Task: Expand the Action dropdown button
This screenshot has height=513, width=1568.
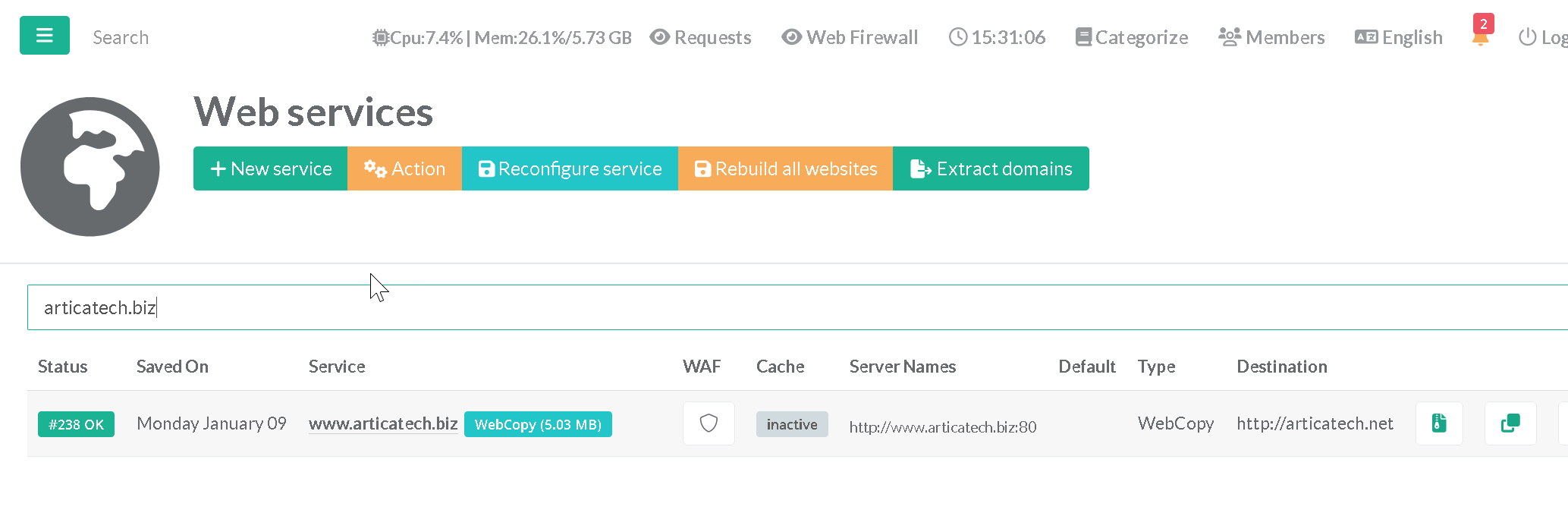Action: tap(404, 168)
